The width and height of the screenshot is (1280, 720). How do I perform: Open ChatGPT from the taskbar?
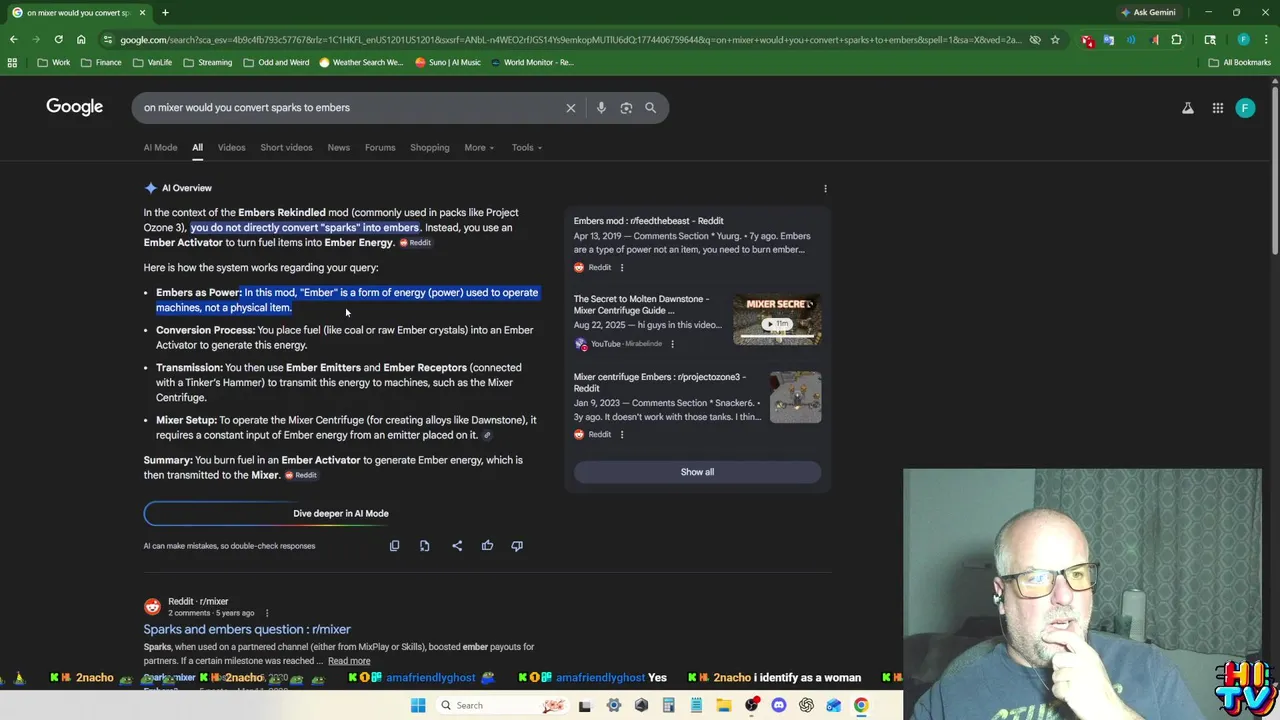[806, 705]
